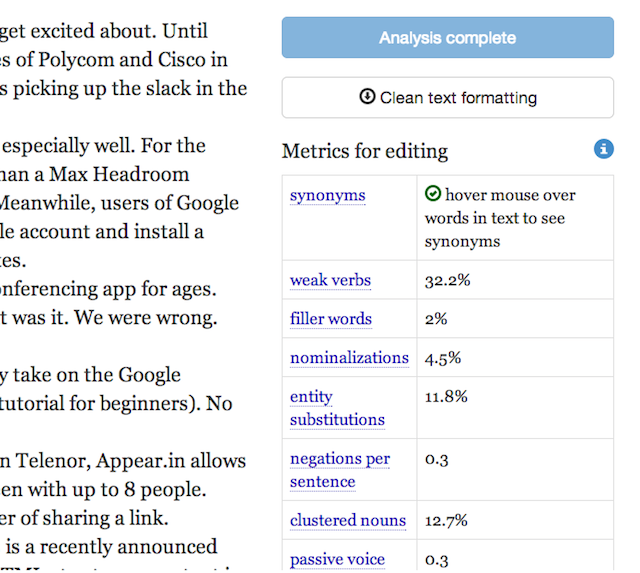640x573 pixels.
Task: Click the 12.7% clustered nouns value
Action: click(x=447, y=520)
